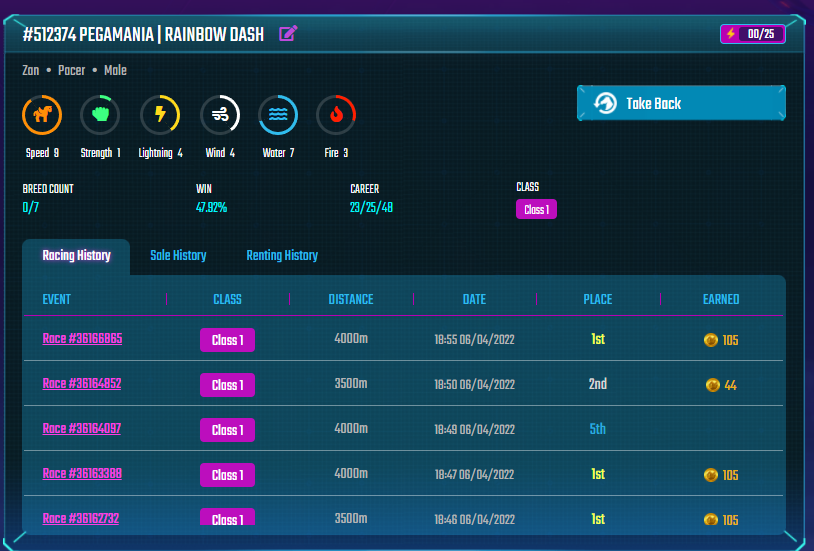Click the Speed 9 label
Screen dimensions: 814x551
(x=42, y=153)
